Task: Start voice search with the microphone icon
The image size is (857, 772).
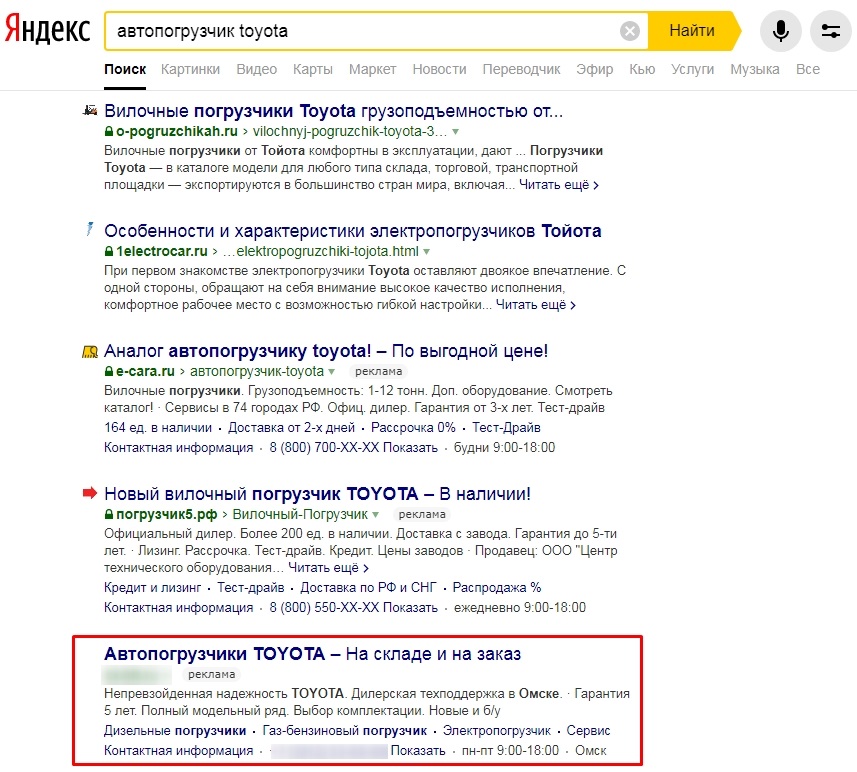Action: [x=780, y=31]
